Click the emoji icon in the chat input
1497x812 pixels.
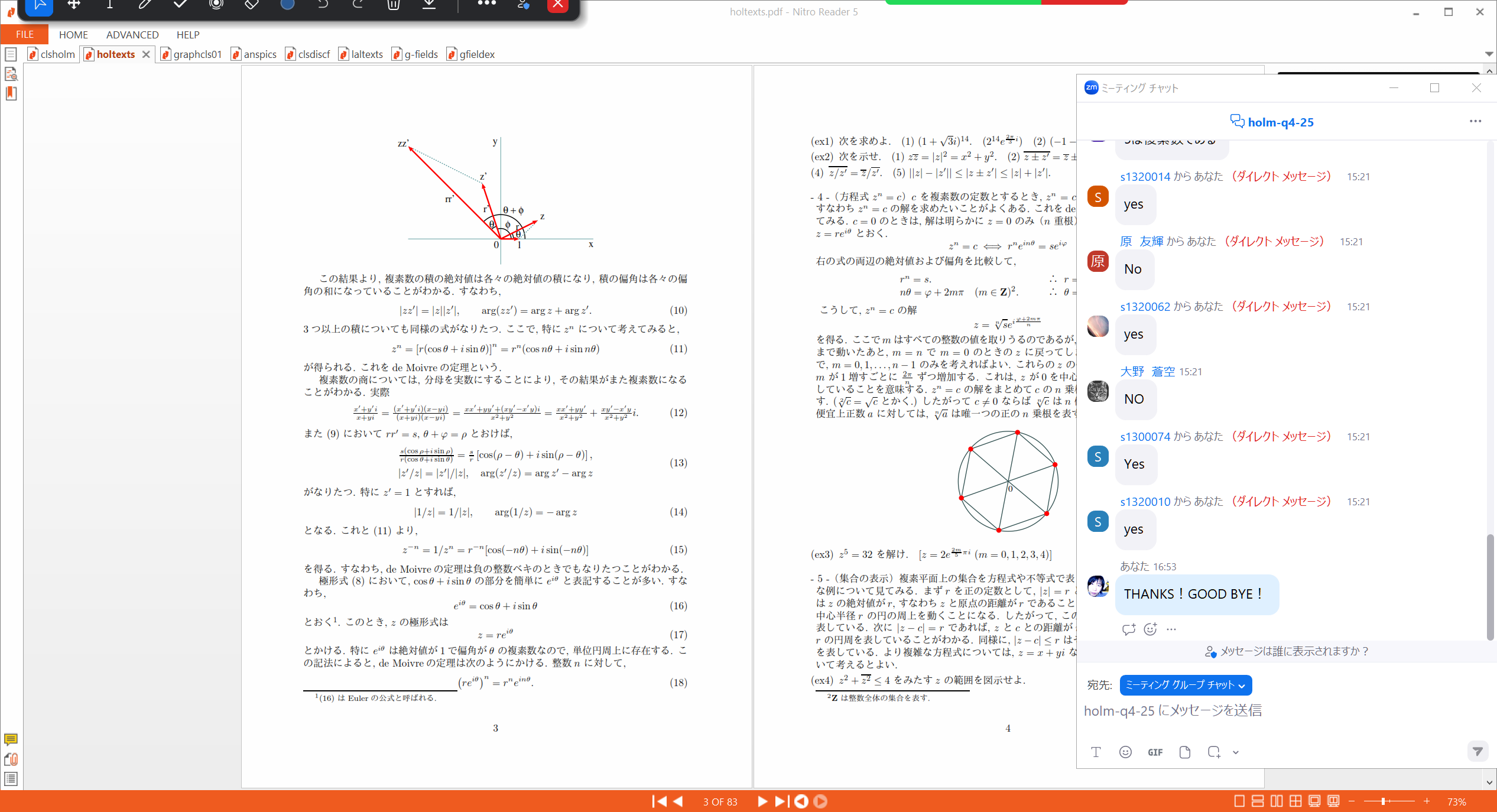1125,752
